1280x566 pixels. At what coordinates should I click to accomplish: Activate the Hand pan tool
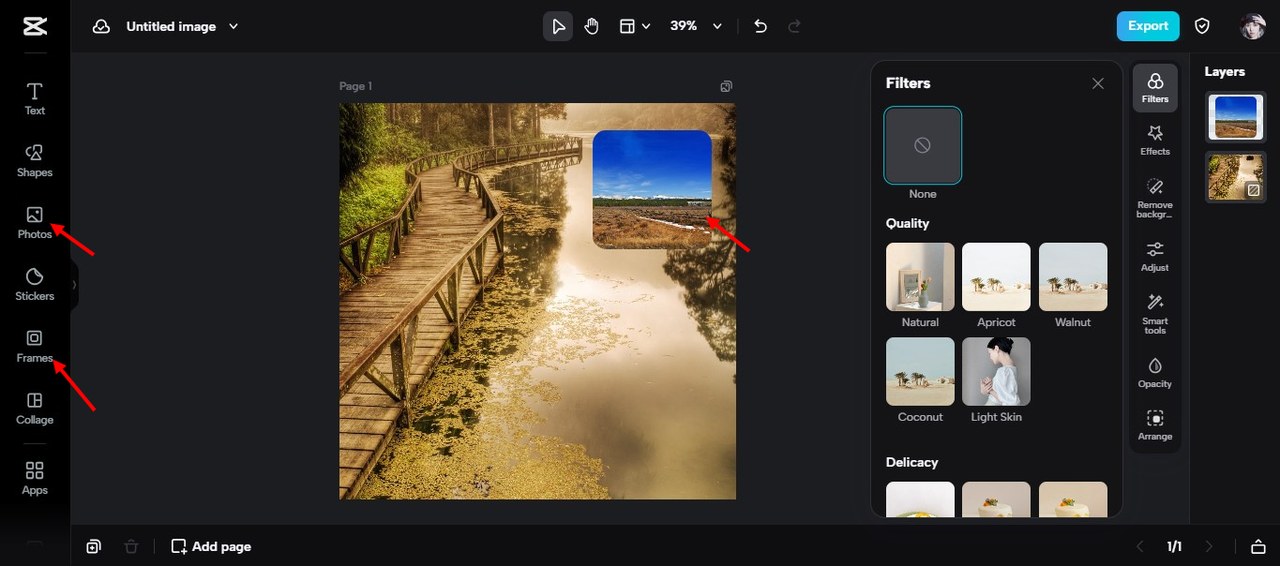click(592, 26)
